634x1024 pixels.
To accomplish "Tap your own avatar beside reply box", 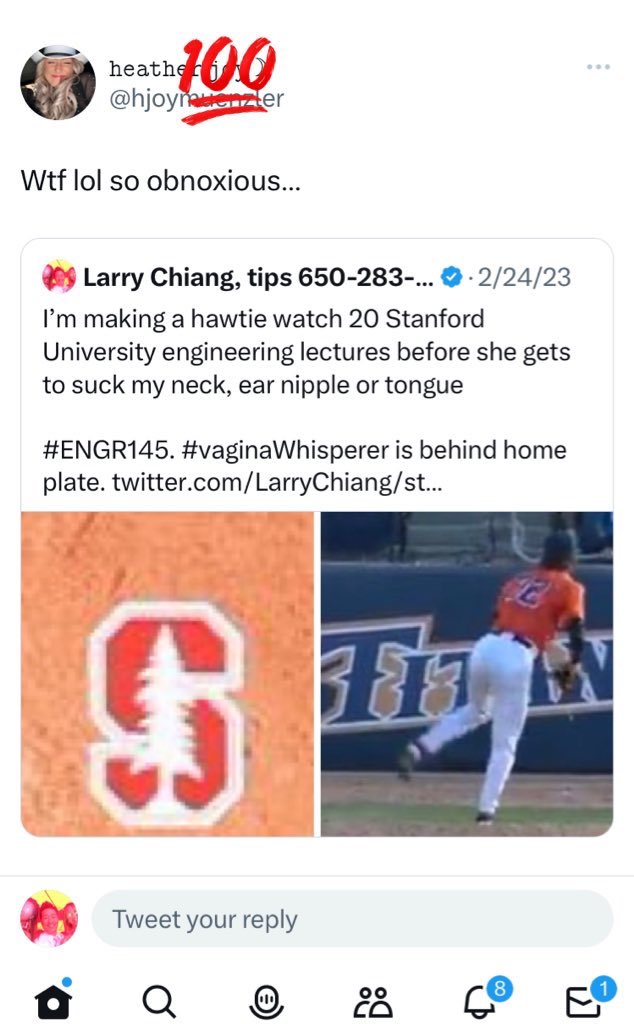I will pos(49,919).
